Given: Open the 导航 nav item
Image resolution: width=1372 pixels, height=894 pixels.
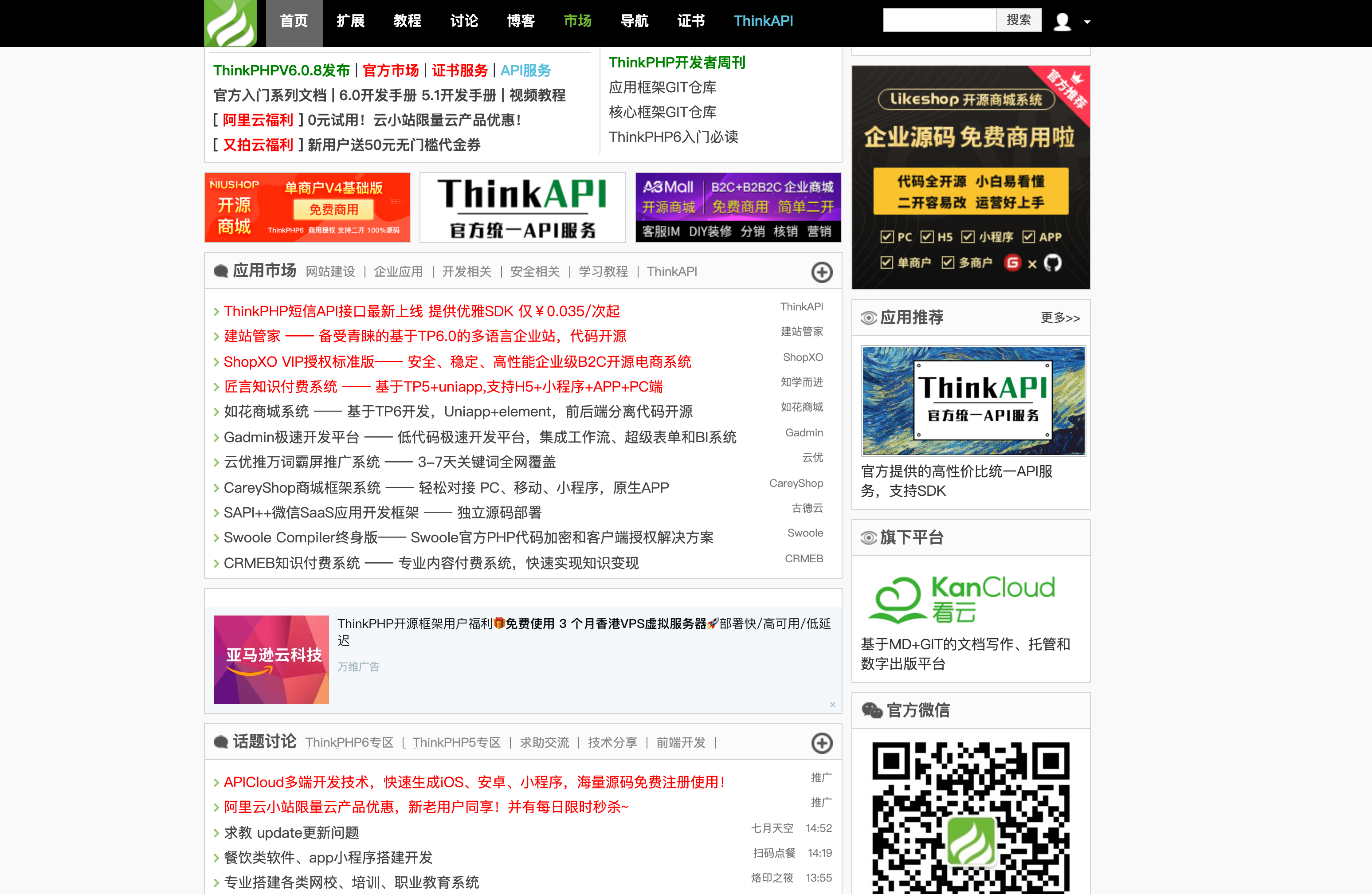Looking at the screenshot, I should click(x=634, y=21).
